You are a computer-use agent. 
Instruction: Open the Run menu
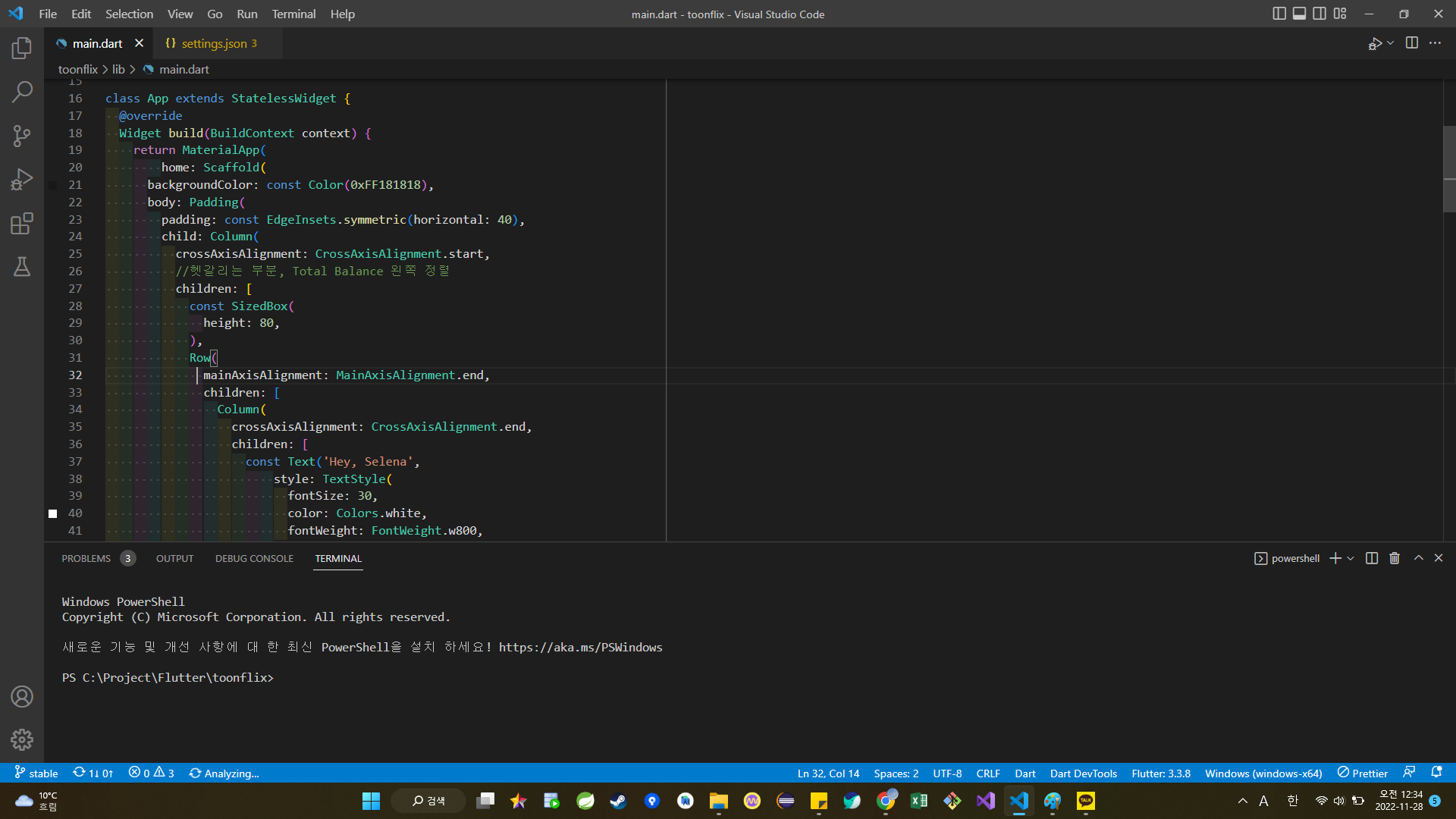click(247, 14)
